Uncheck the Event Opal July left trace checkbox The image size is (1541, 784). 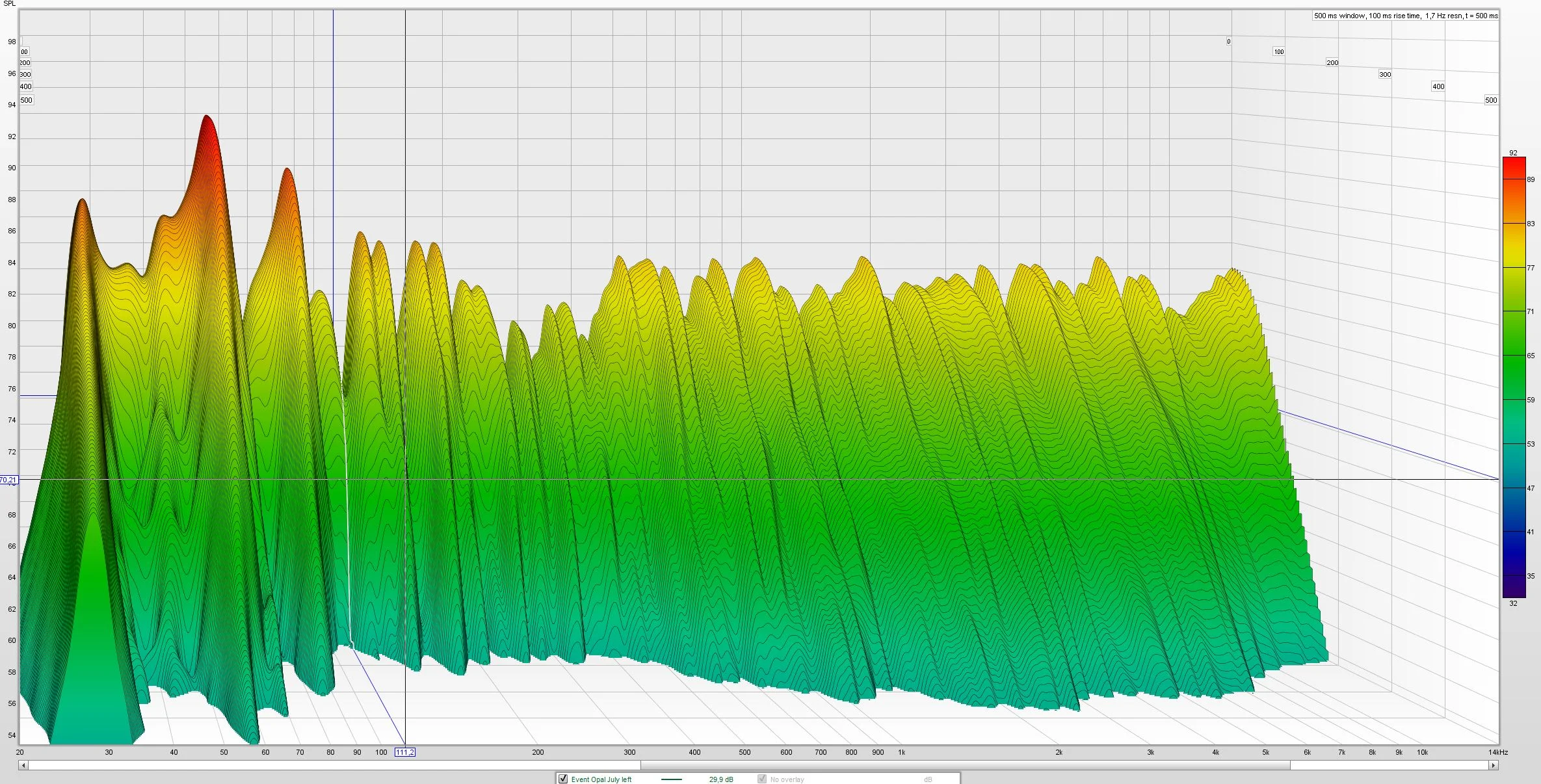click(x=563, y=779)
